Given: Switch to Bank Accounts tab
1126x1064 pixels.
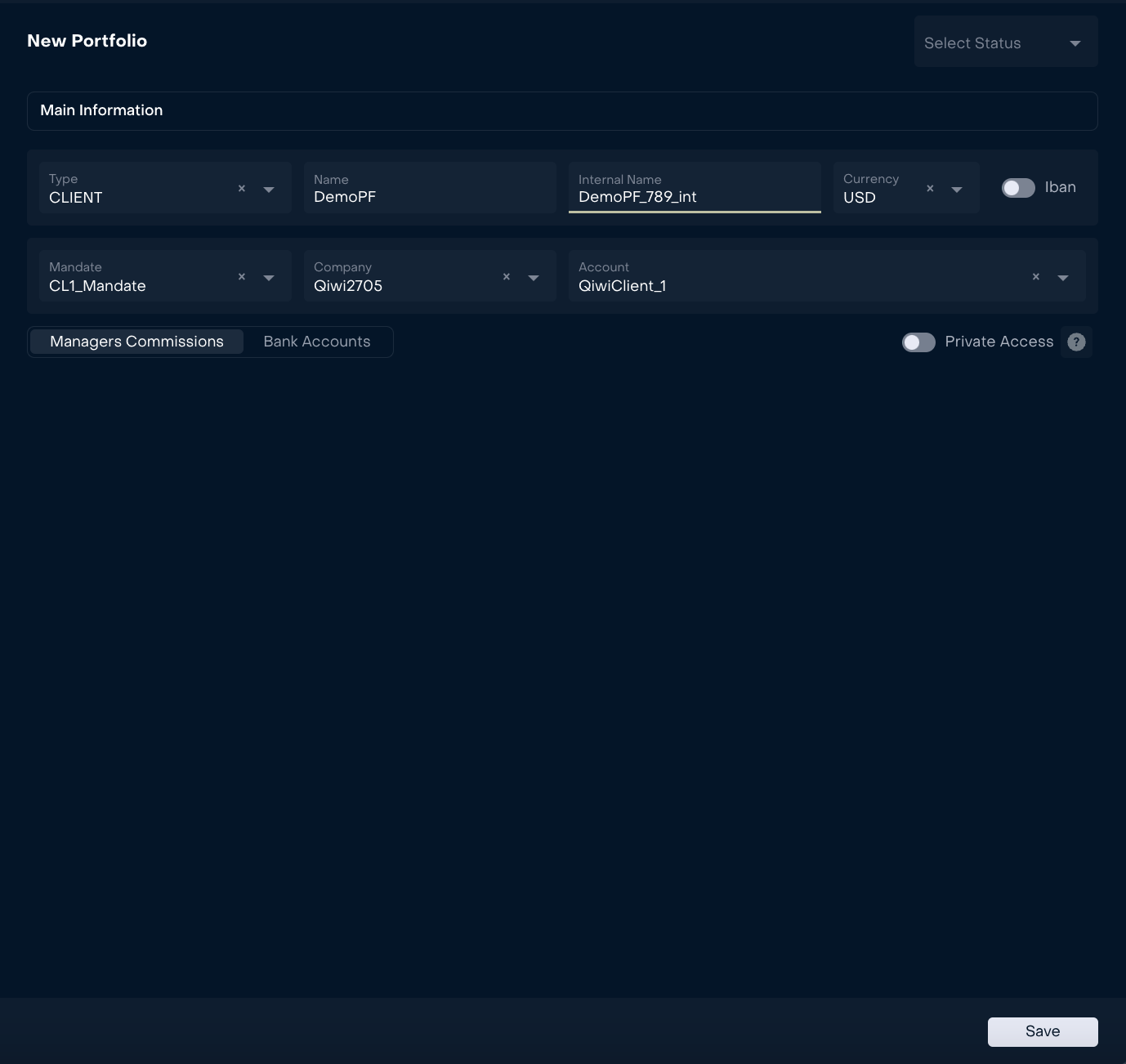Looking at the screenshot, I should coord(317,342).
